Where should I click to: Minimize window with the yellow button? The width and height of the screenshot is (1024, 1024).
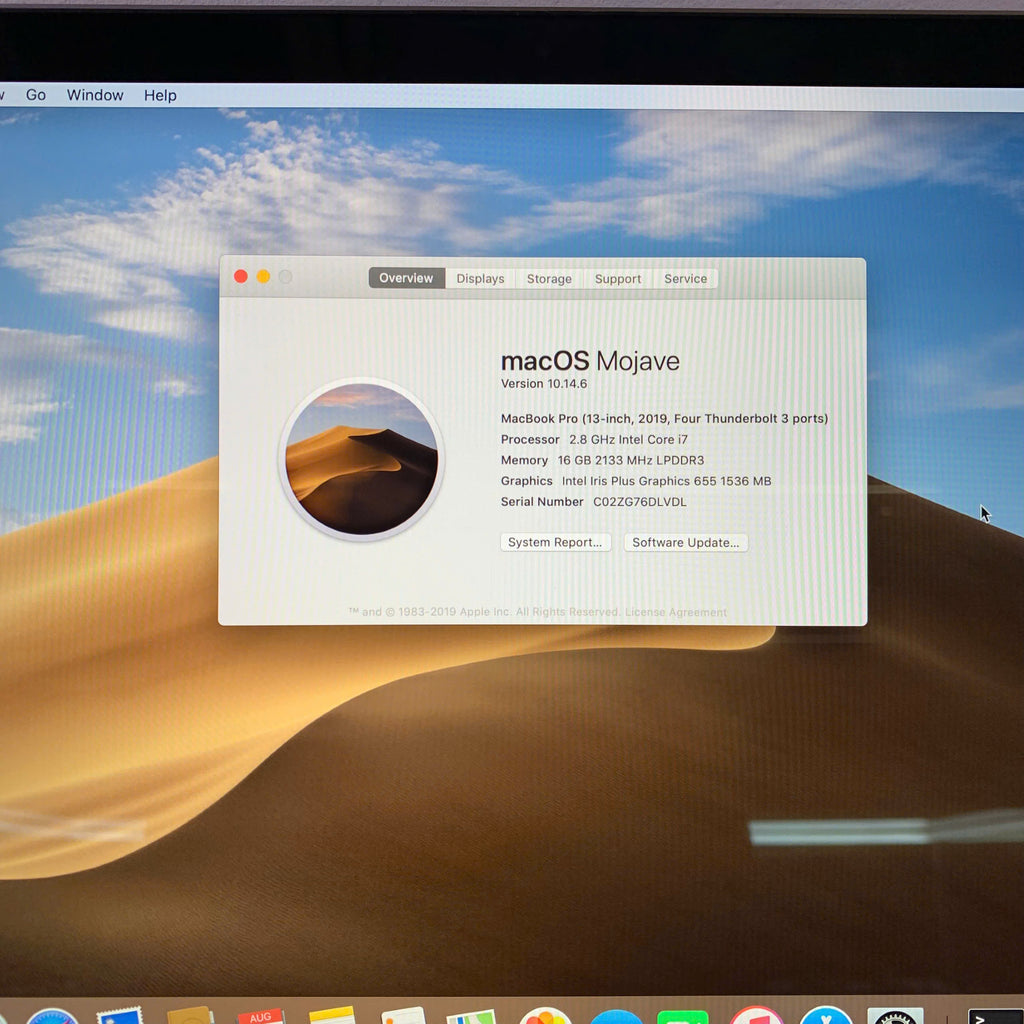[x=263, y=277]
